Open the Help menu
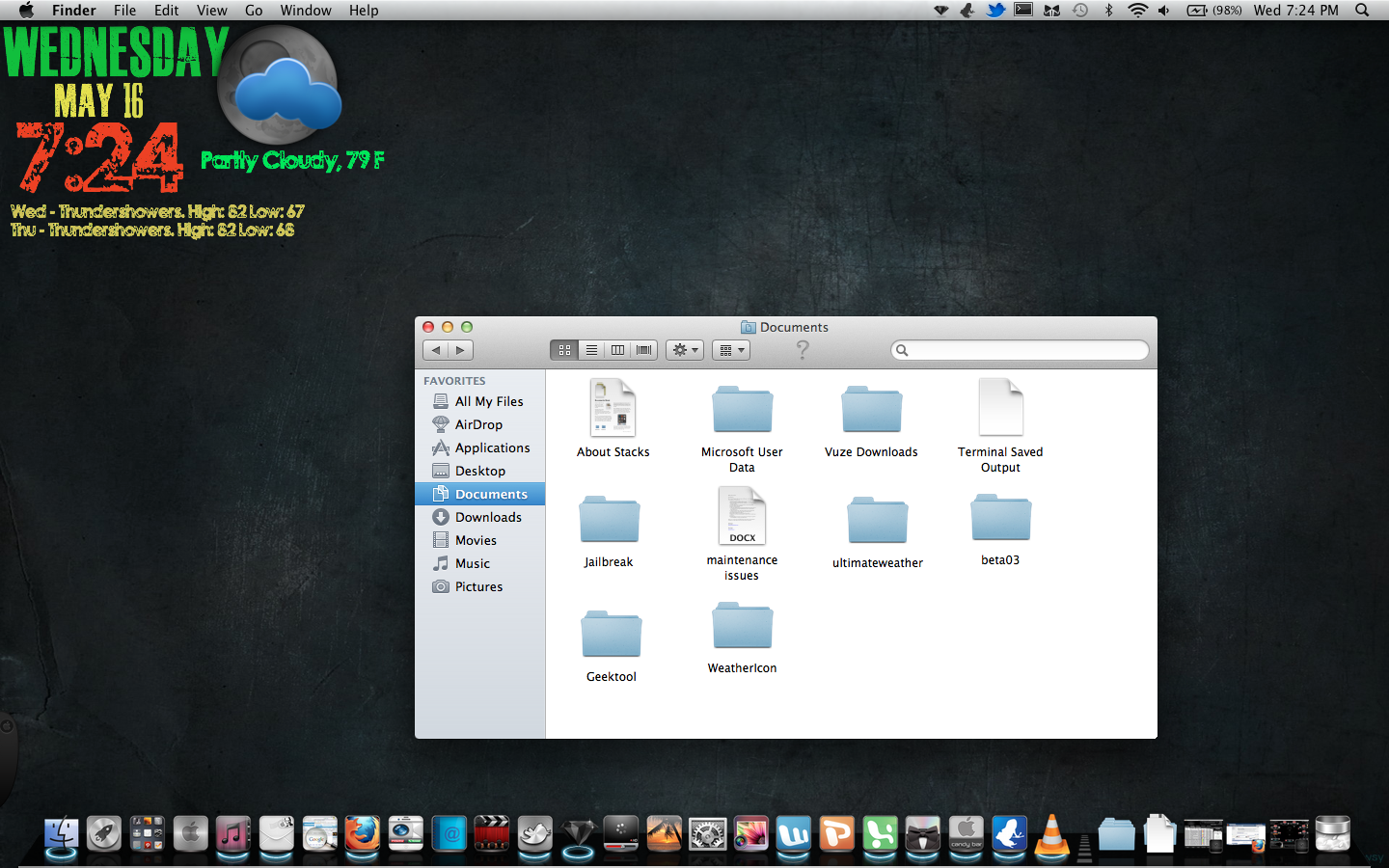Screen dimensions: 1389x868 point(364,10)
